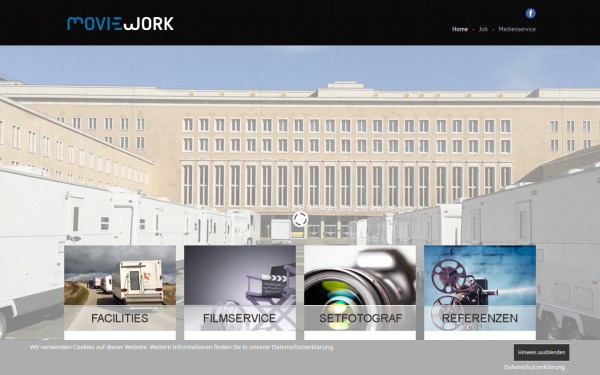This screenshot has width=600, height=375.
Task: Open the Job menu item
Action: 483,29
